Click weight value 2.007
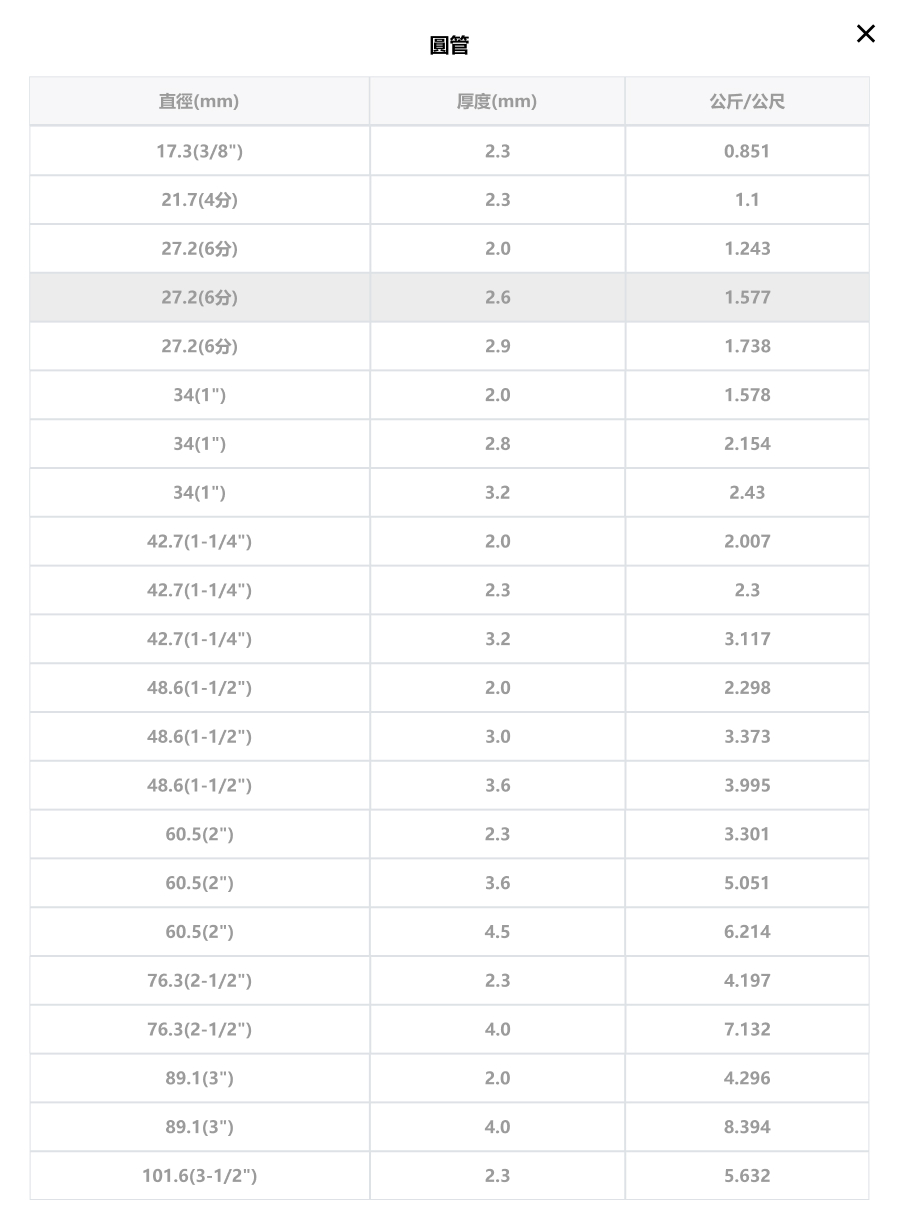Image resolution: width=900 pixels, height=1224 pixels. coord(747,541)
